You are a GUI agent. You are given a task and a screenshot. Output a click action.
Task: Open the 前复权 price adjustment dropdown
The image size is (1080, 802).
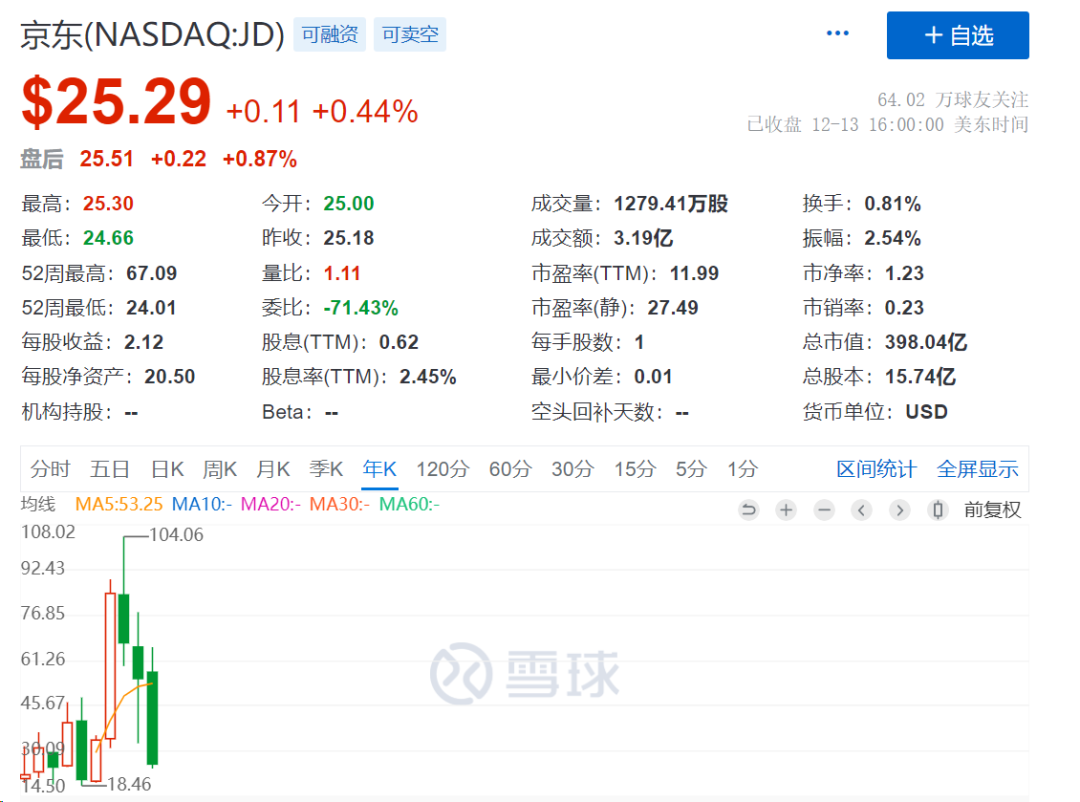(992, 510)
